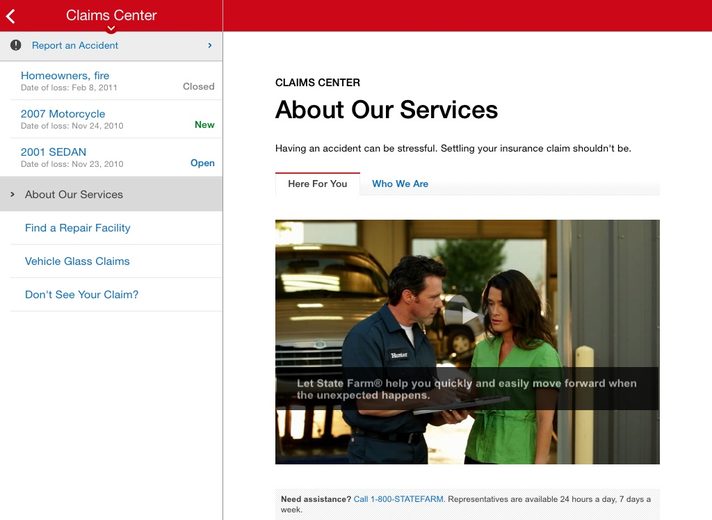Viewport: 712px width, 520px height.
Task: Click arrow beside About Our Services
Action: coord(13,194)
